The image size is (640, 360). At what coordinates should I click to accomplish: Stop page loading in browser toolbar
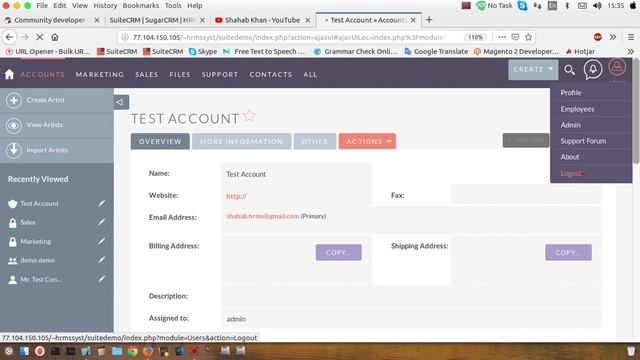40,37
